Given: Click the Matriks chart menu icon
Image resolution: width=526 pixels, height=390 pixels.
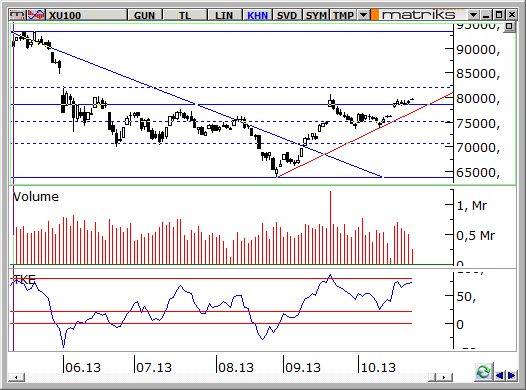Looking at the screenshot, I should point(17,15).
